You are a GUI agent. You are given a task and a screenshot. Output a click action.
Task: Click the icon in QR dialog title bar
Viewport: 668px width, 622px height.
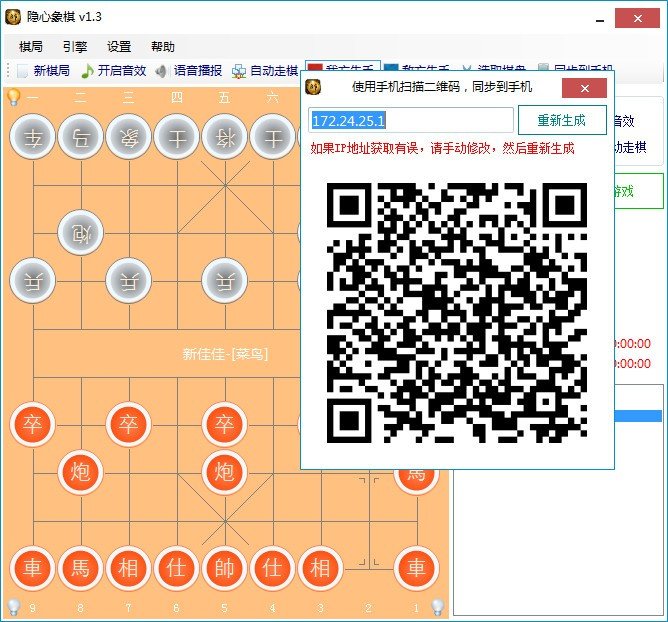[314, 87]
